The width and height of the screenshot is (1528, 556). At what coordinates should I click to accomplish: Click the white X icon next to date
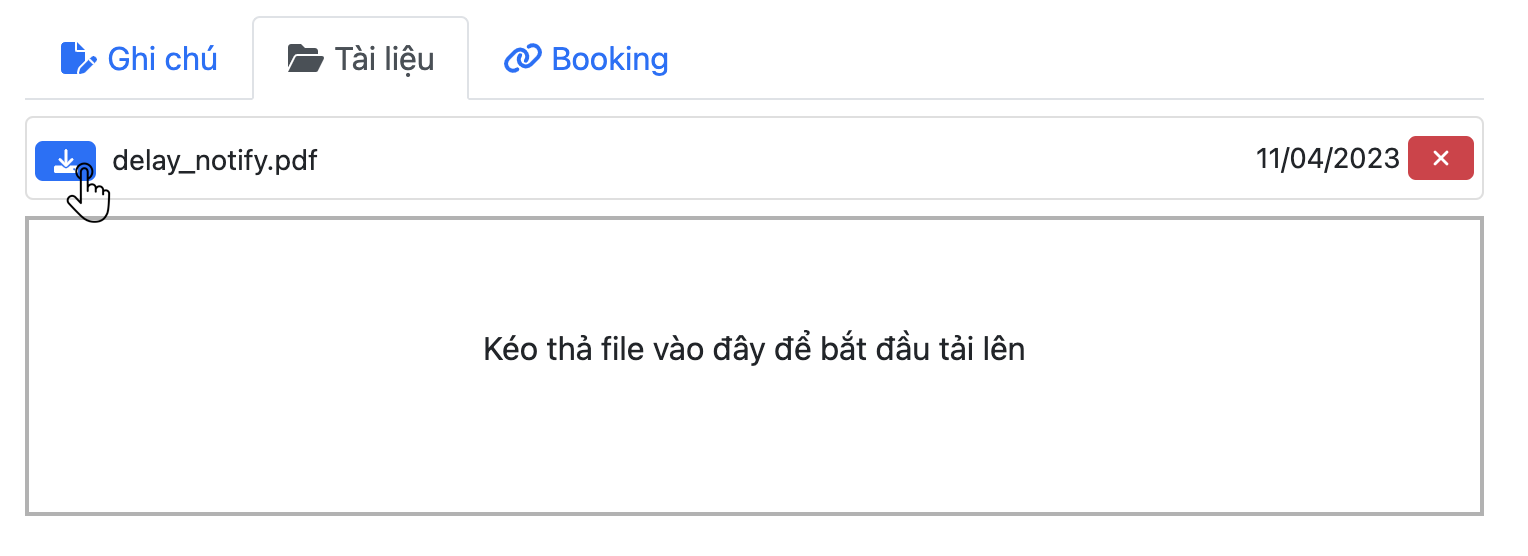pos(1441,158)
